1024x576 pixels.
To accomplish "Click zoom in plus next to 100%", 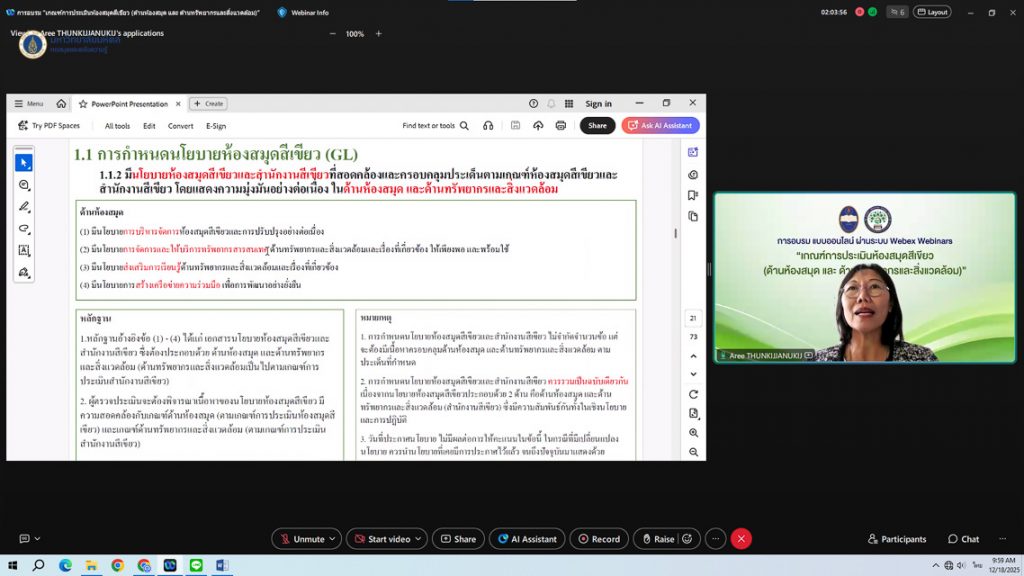I will (x=378, y=33).
